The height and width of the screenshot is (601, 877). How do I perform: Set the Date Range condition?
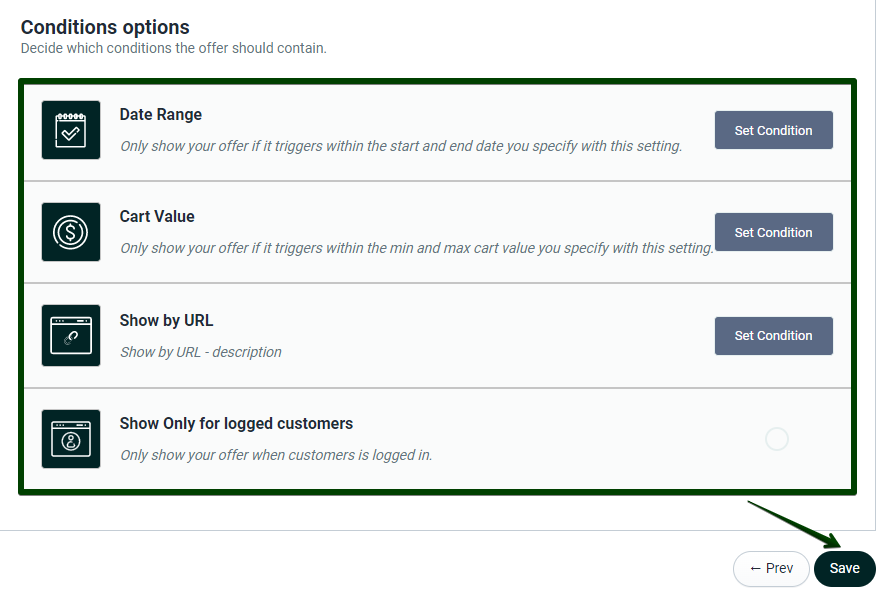click(773, 130)
